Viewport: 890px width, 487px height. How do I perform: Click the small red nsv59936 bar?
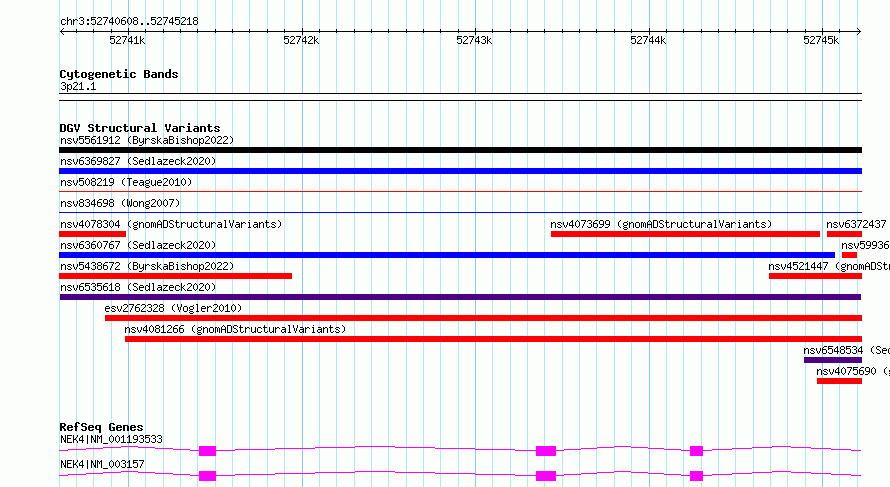pos(849,255)
